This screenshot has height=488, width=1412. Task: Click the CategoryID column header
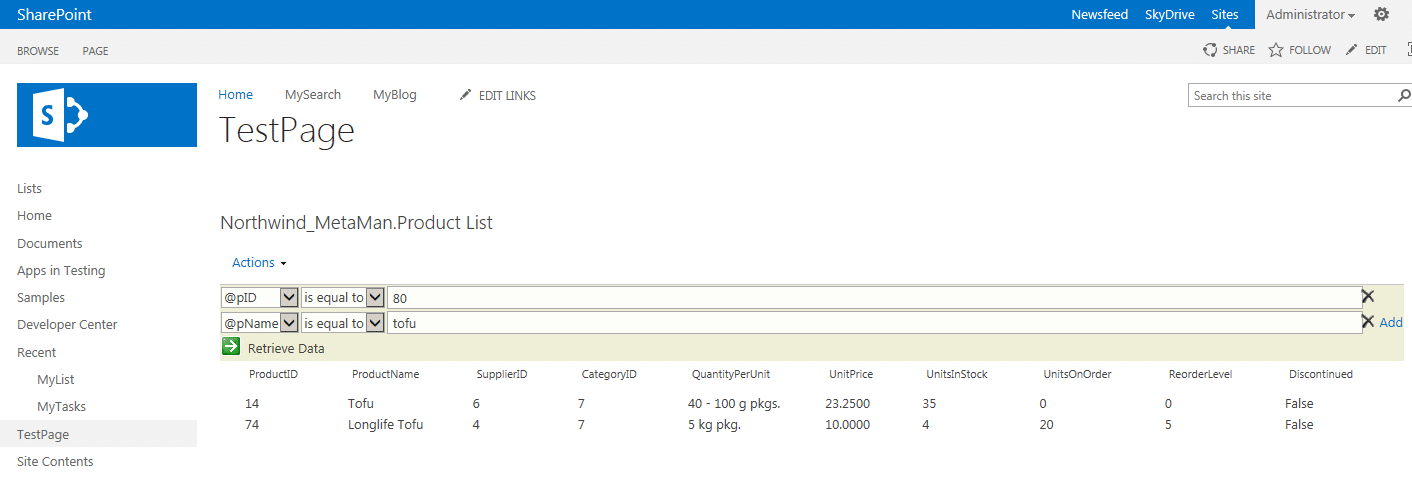coord(609,374)
